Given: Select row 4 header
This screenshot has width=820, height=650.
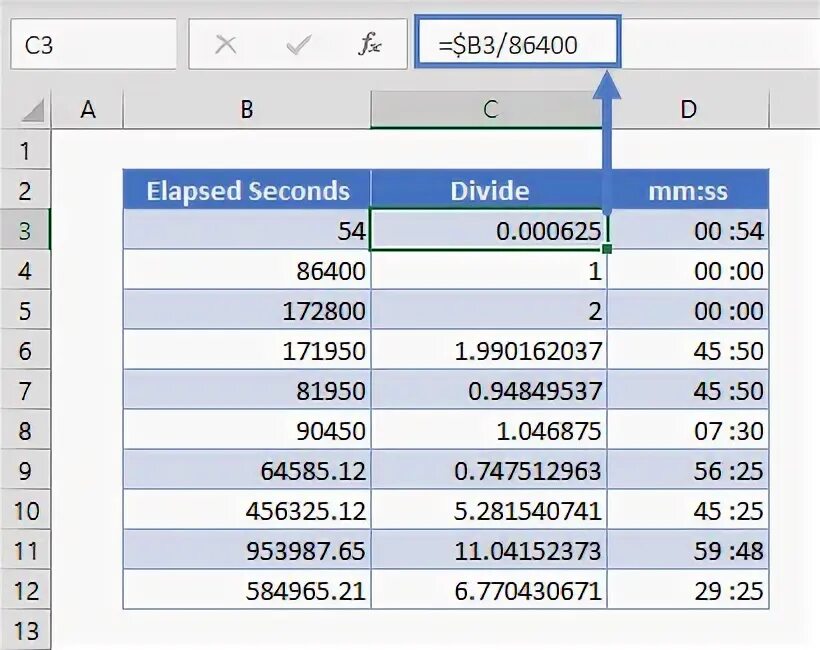Looking at the screenshot, I should (x=25, y=270).
